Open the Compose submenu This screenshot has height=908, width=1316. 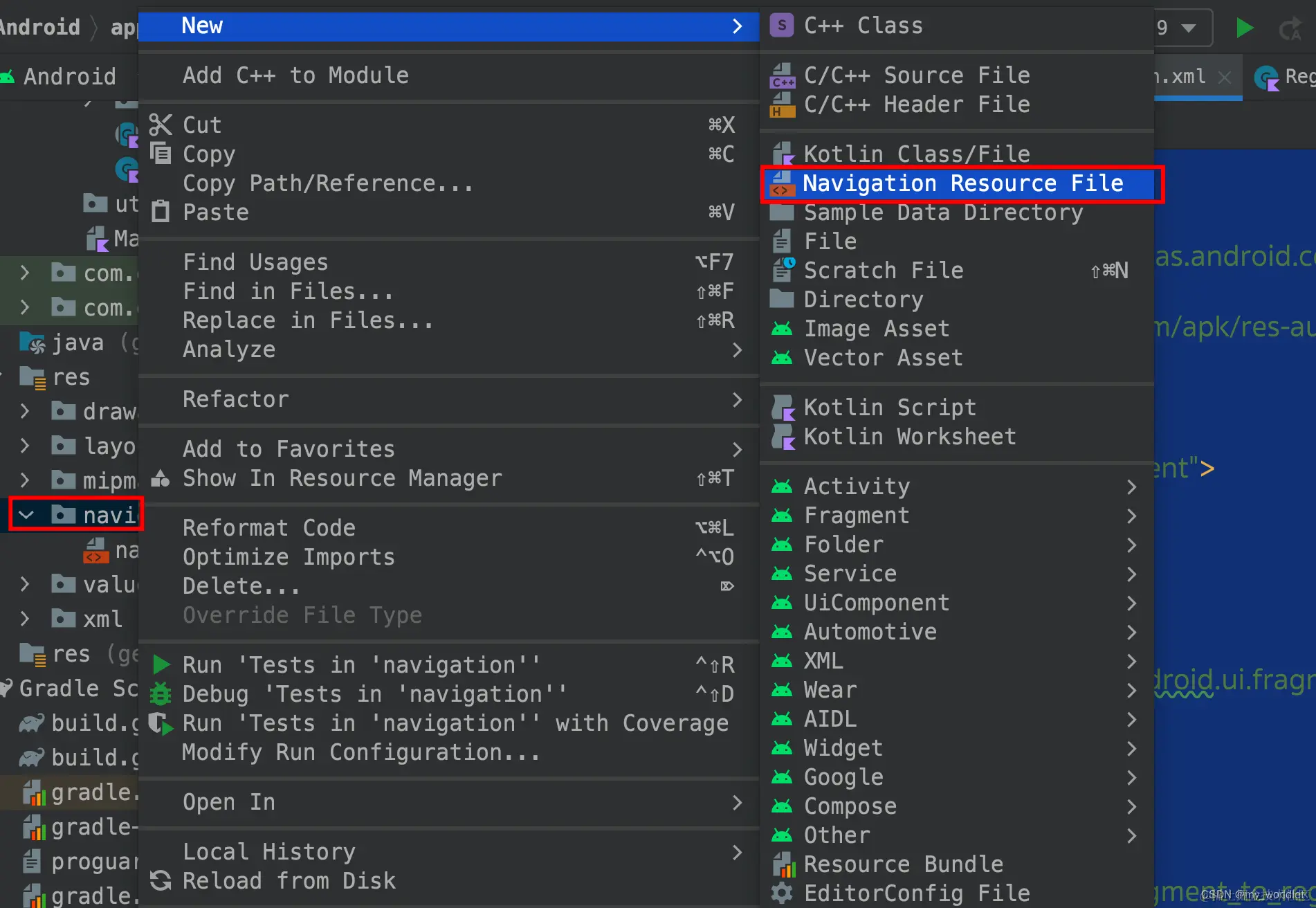pos(957,806)
